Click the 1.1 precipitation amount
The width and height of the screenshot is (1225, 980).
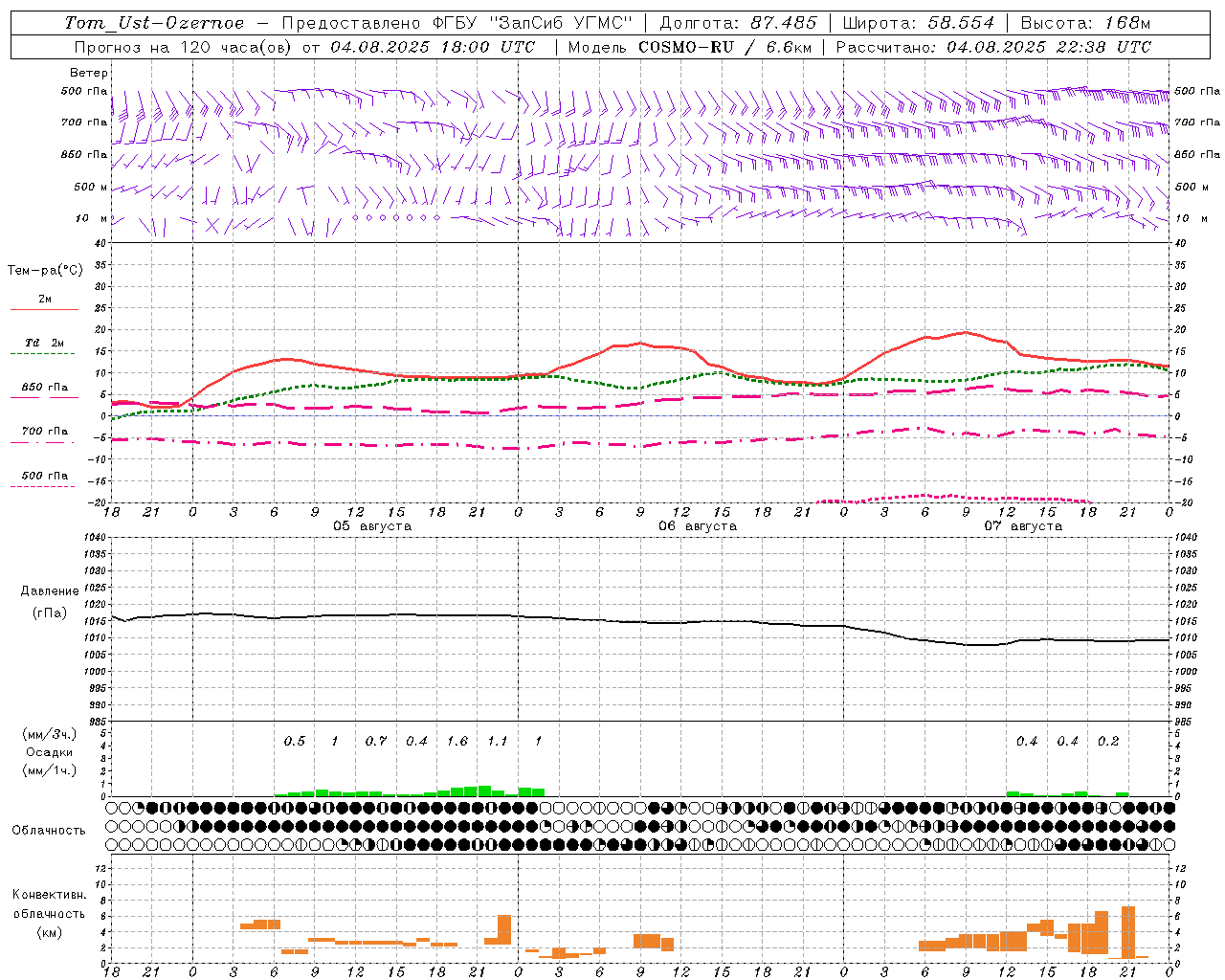[x=498, y=741]
